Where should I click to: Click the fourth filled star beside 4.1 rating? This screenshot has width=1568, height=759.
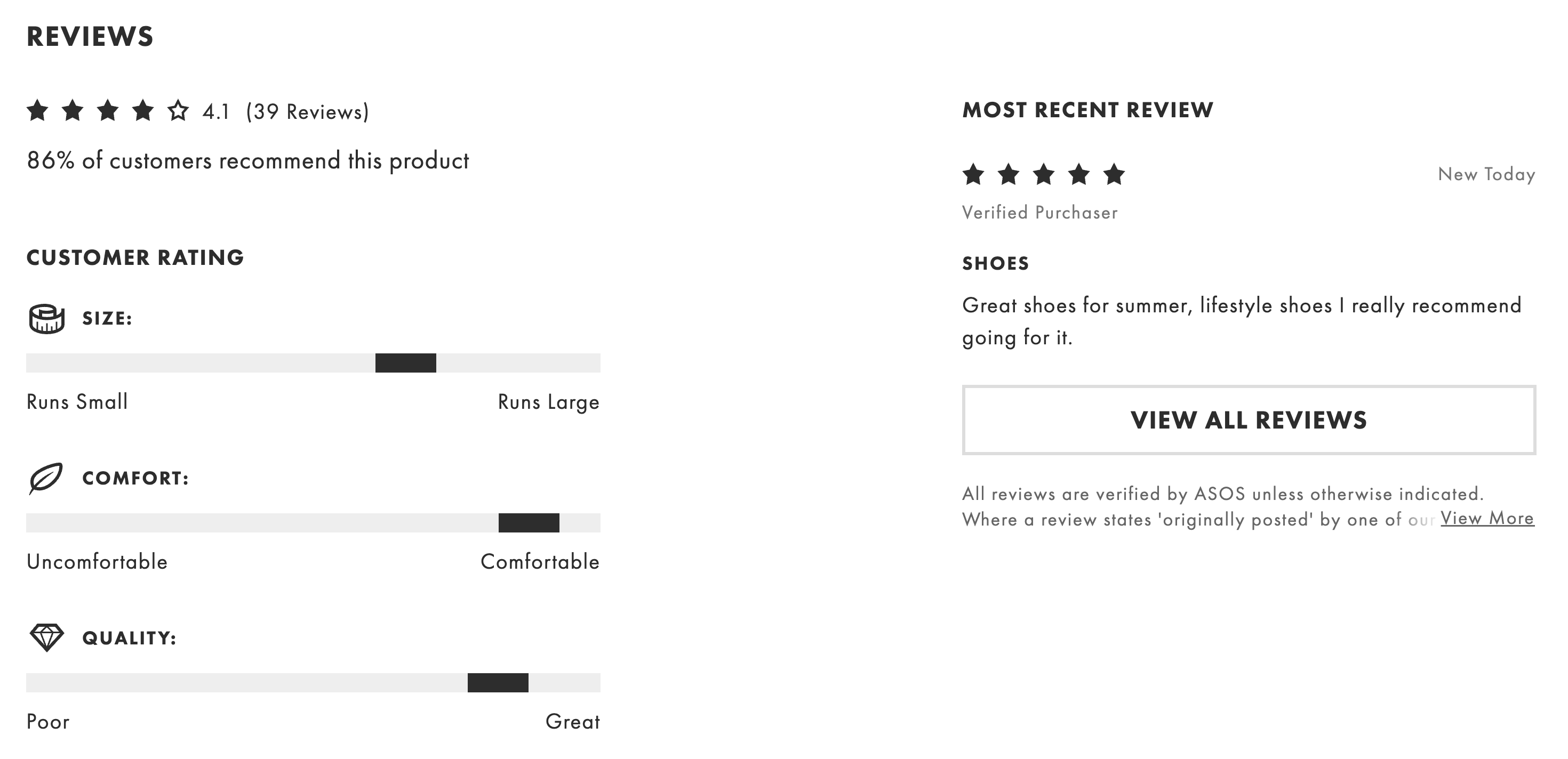tap(142, 111)
